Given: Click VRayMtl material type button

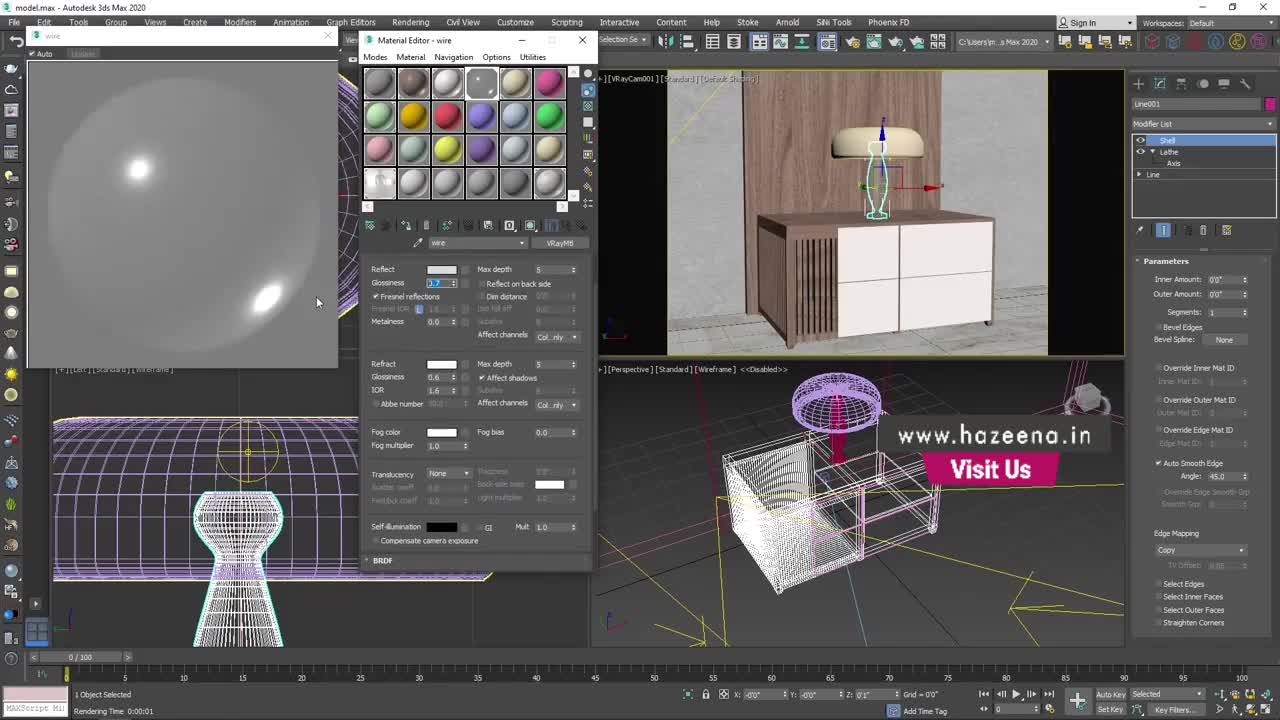Looking at the screenshot, I should pyautogui.click(x=560, y=243).
